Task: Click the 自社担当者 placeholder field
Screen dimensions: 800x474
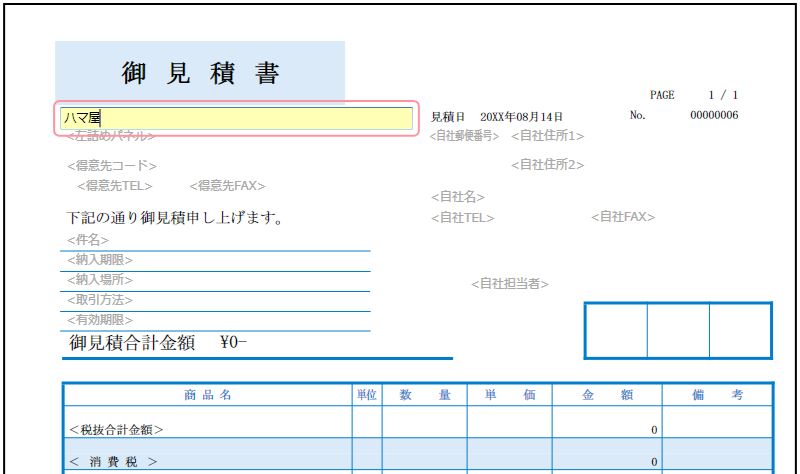Action: click(x=510, y=284)
